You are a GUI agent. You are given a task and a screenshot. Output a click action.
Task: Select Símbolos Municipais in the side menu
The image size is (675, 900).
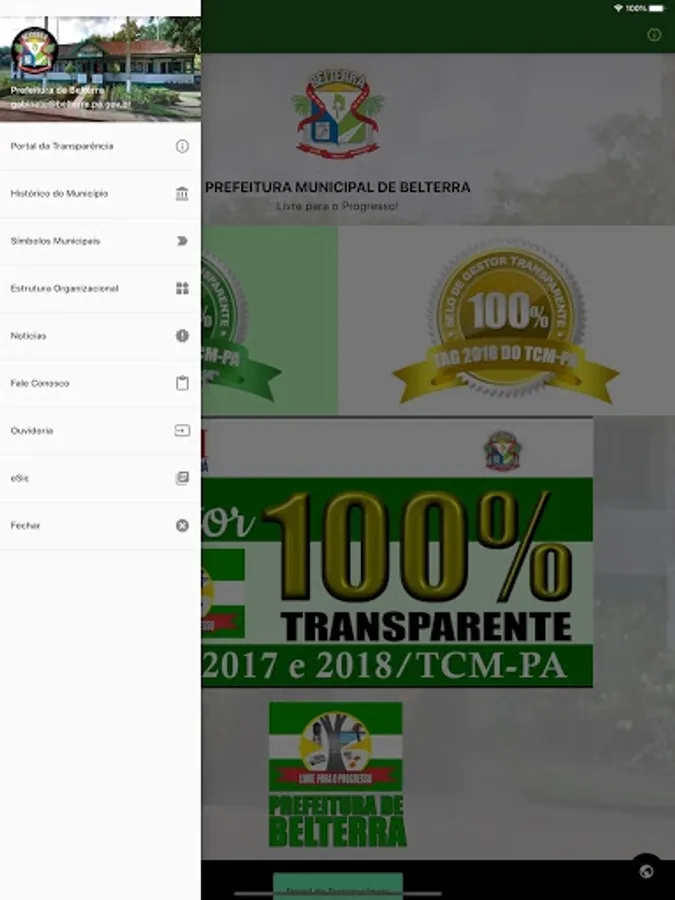point(100,241)
